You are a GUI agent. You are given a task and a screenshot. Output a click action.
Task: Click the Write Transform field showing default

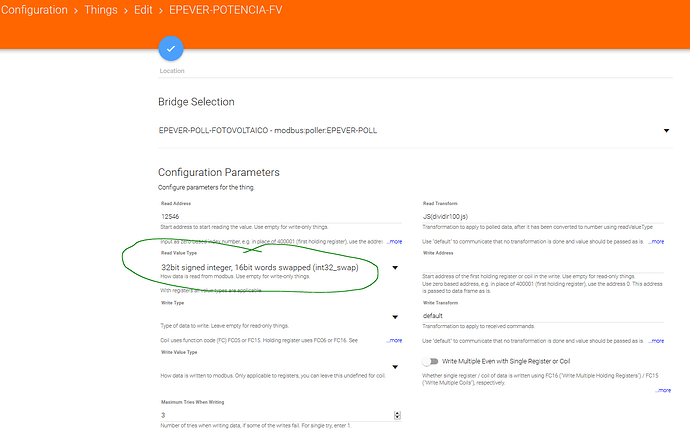(x=544, y=315)
